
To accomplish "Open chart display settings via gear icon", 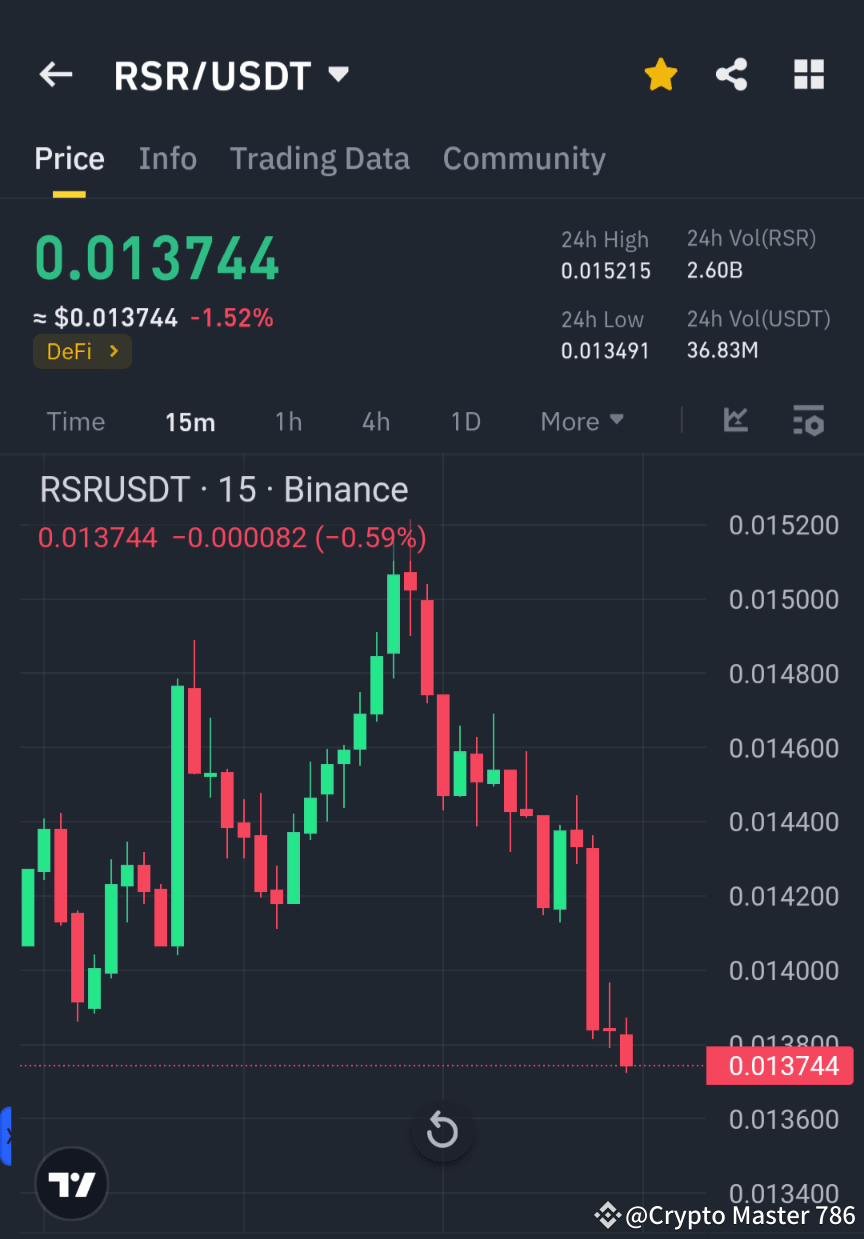I will (x=809, y=421).
